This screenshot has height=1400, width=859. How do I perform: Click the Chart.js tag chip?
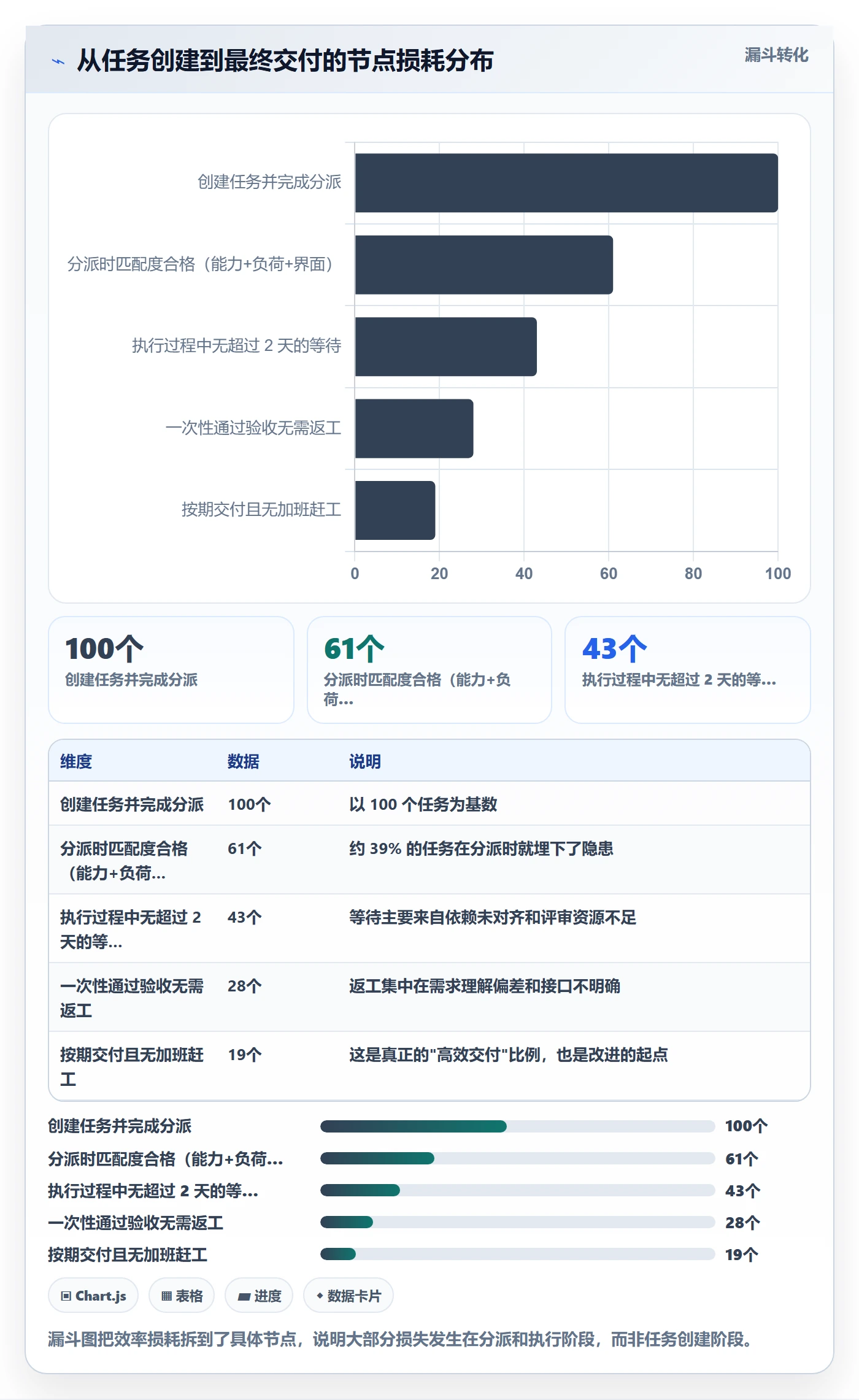93,1296
